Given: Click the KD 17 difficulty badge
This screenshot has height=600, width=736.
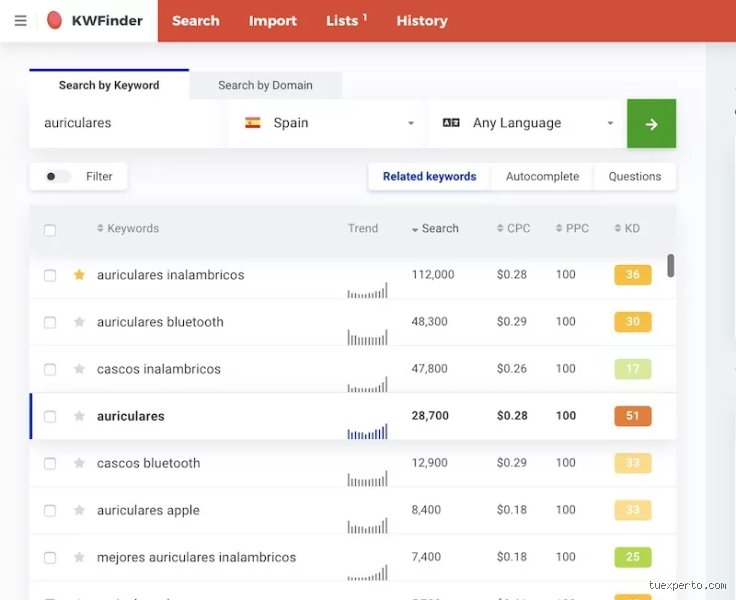Looking at the screenshot, I should 633,369.
